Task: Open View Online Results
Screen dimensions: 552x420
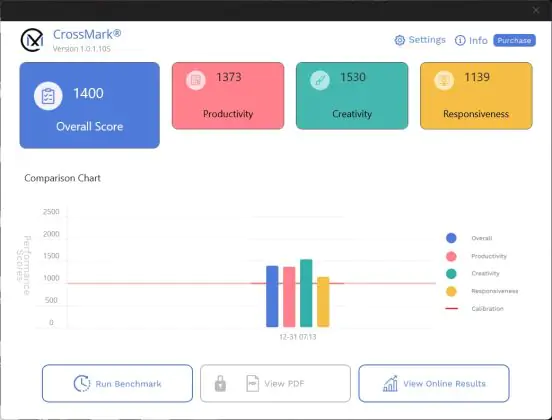Action: point(434,383)
